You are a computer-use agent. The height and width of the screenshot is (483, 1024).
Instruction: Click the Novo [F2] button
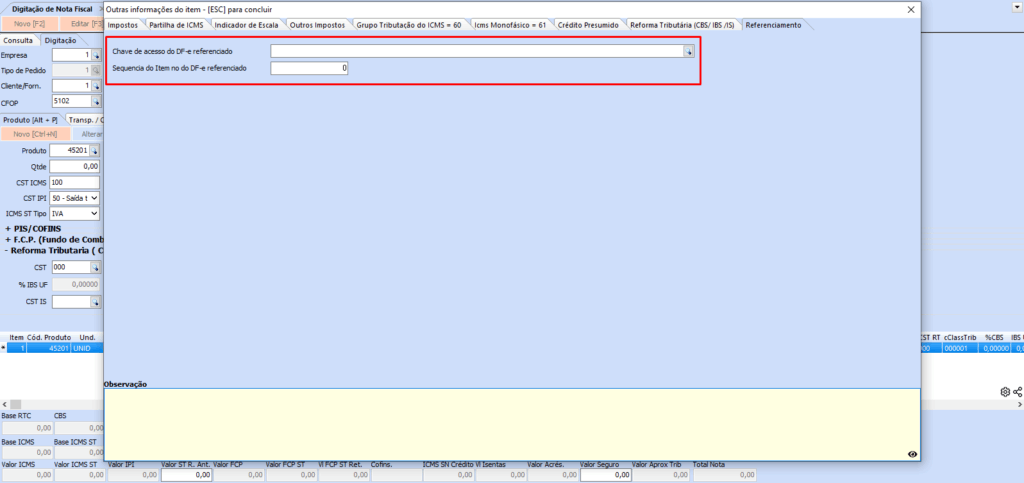point(29,23)
